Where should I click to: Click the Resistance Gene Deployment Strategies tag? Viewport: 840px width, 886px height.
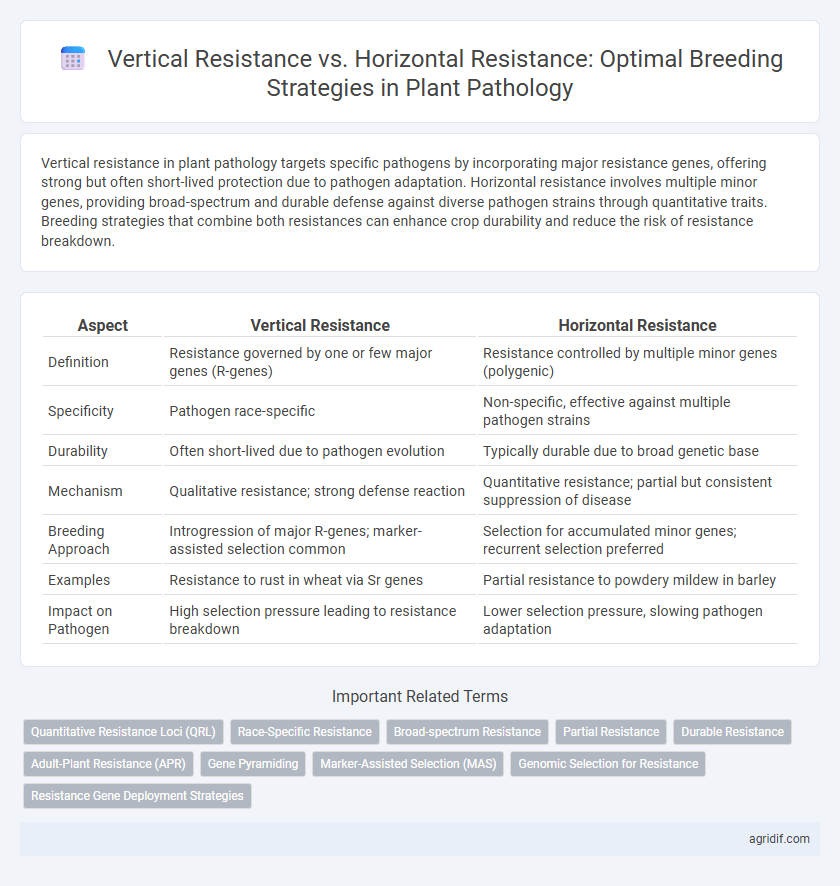[x=137, y=796]
